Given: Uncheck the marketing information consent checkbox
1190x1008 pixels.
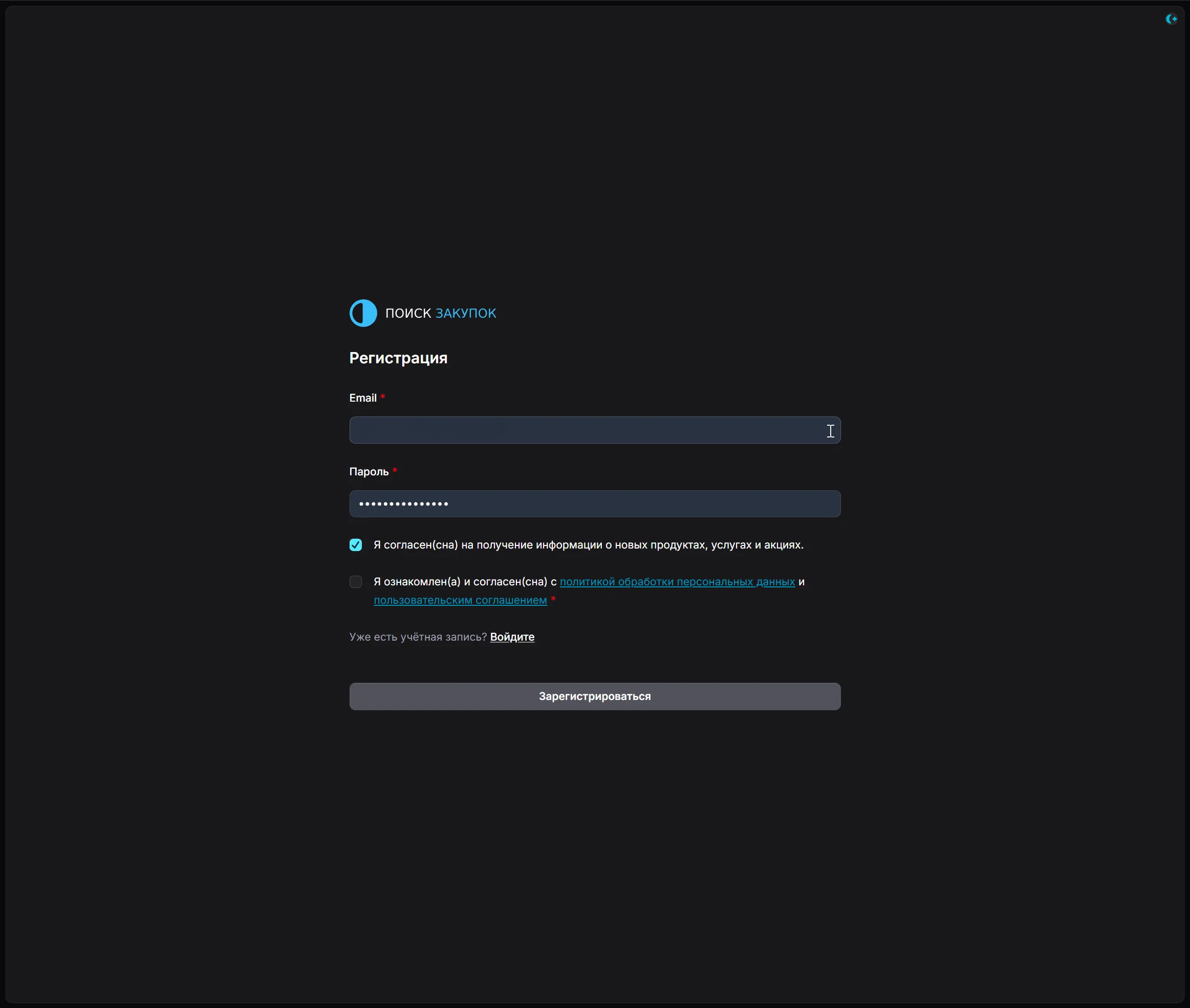Looking at the screenshot, I should coord(356,545).
